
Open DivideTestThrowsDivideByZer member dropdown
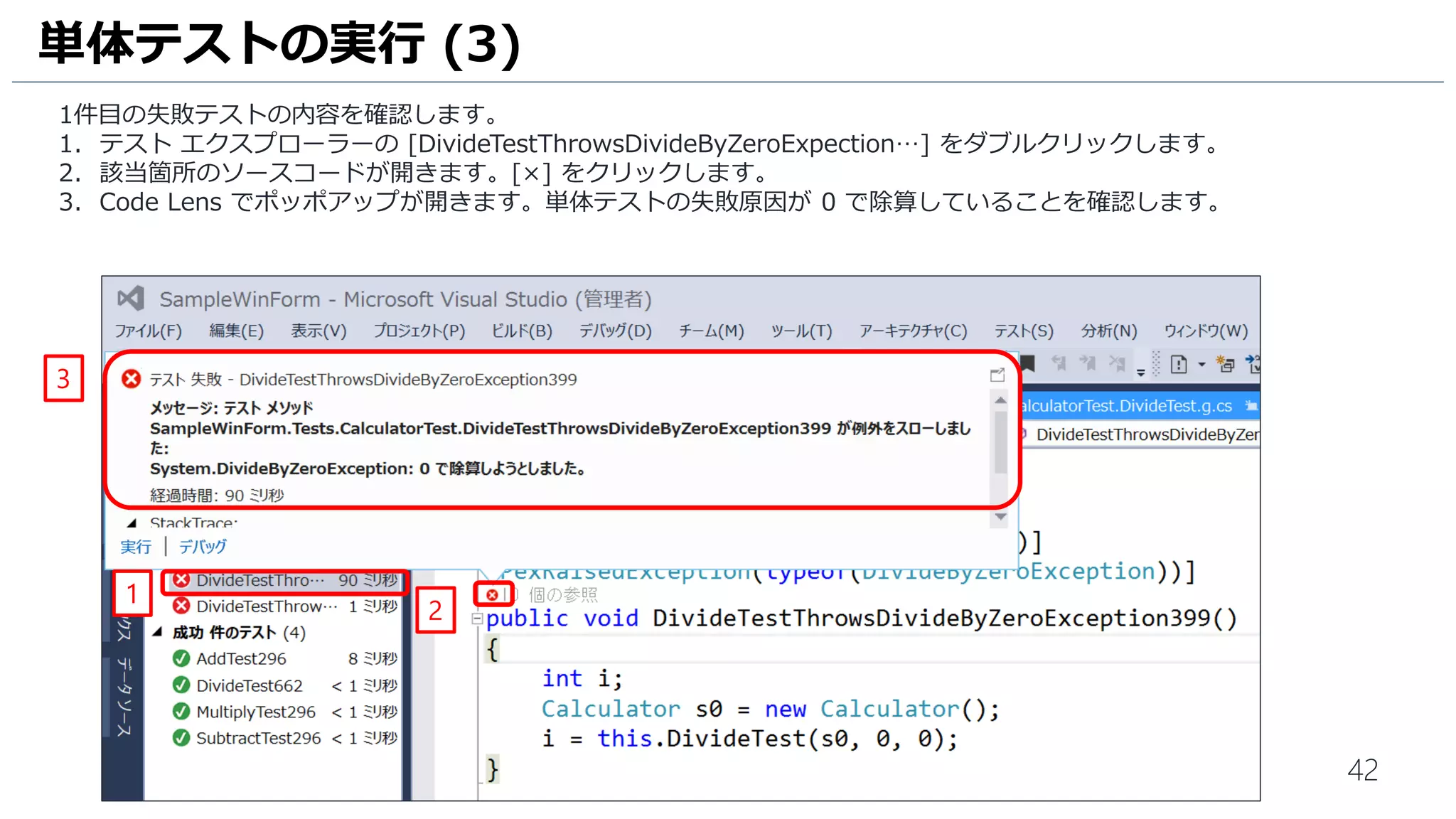click(x=1140, y=434)
